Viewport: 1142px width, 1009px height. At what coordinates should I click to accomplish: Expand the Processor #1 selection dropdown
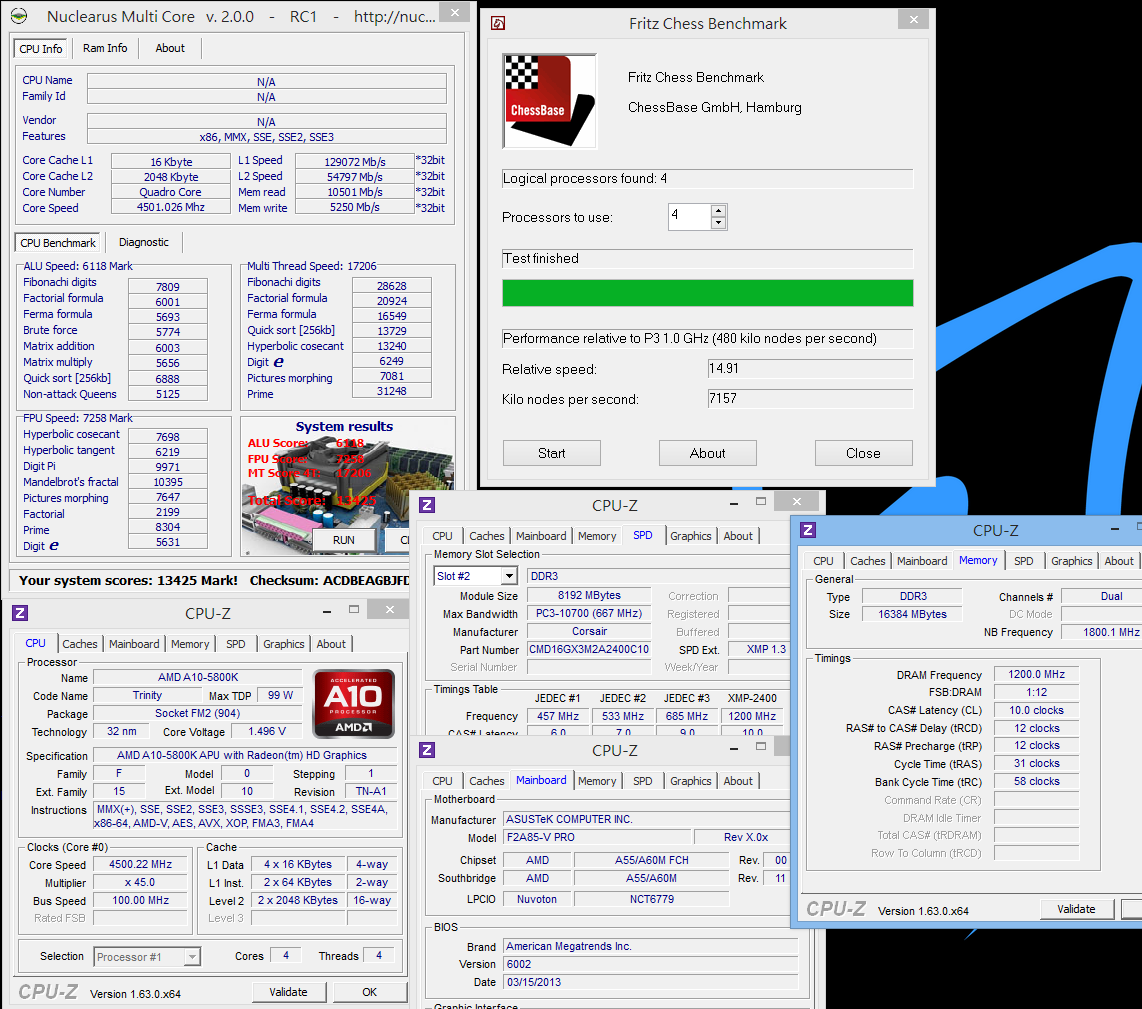pyautogui.click(x=192, y=957)
